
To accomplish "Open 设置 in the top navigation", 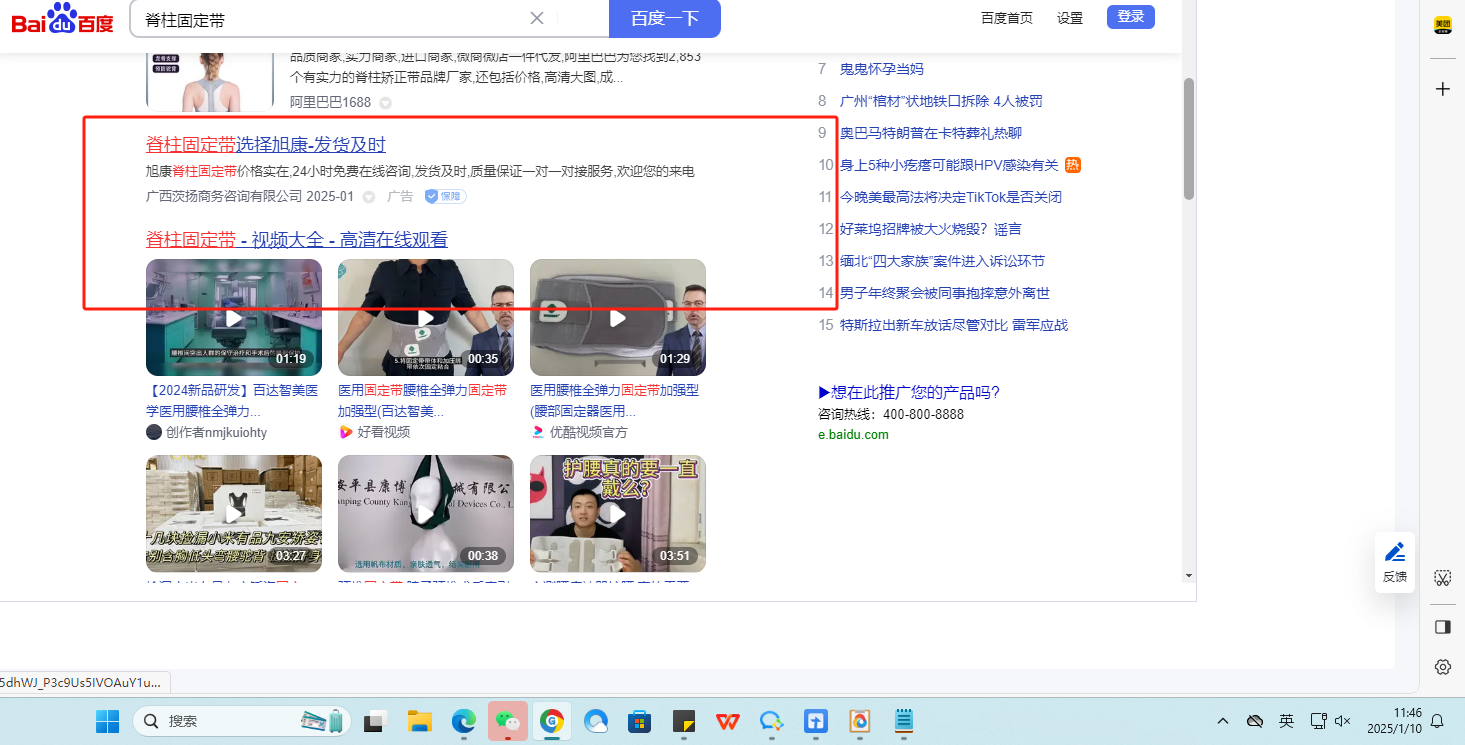I will pyautogui.click(x=1069, y=18).
